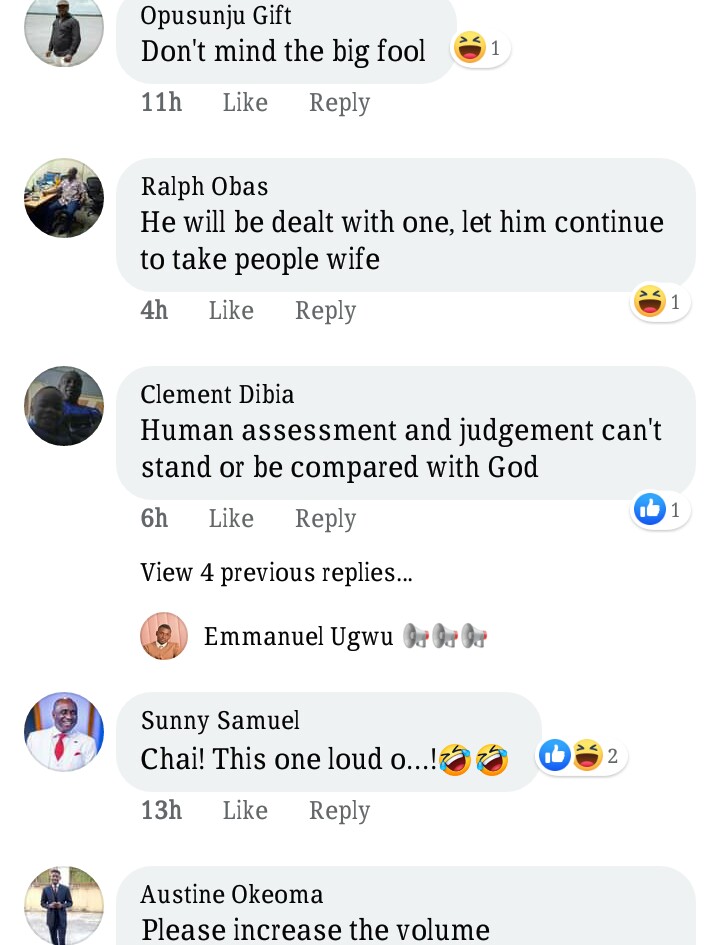The height and width of the screenshot is (945, 720).
Task: Like Opusunju Gift's comment
Action: point(245,102)
